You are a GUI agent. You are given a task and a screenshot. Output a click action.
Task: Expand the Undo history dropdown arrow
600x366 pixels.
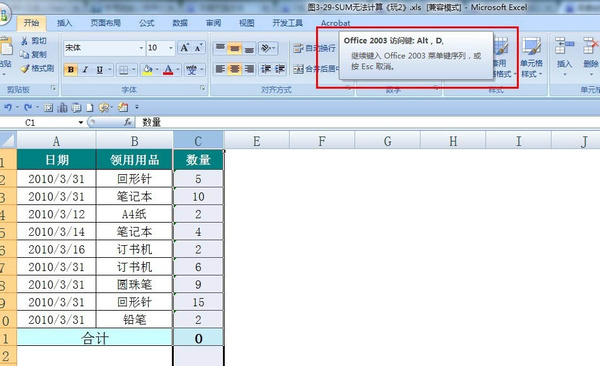[x=17, y=108]
